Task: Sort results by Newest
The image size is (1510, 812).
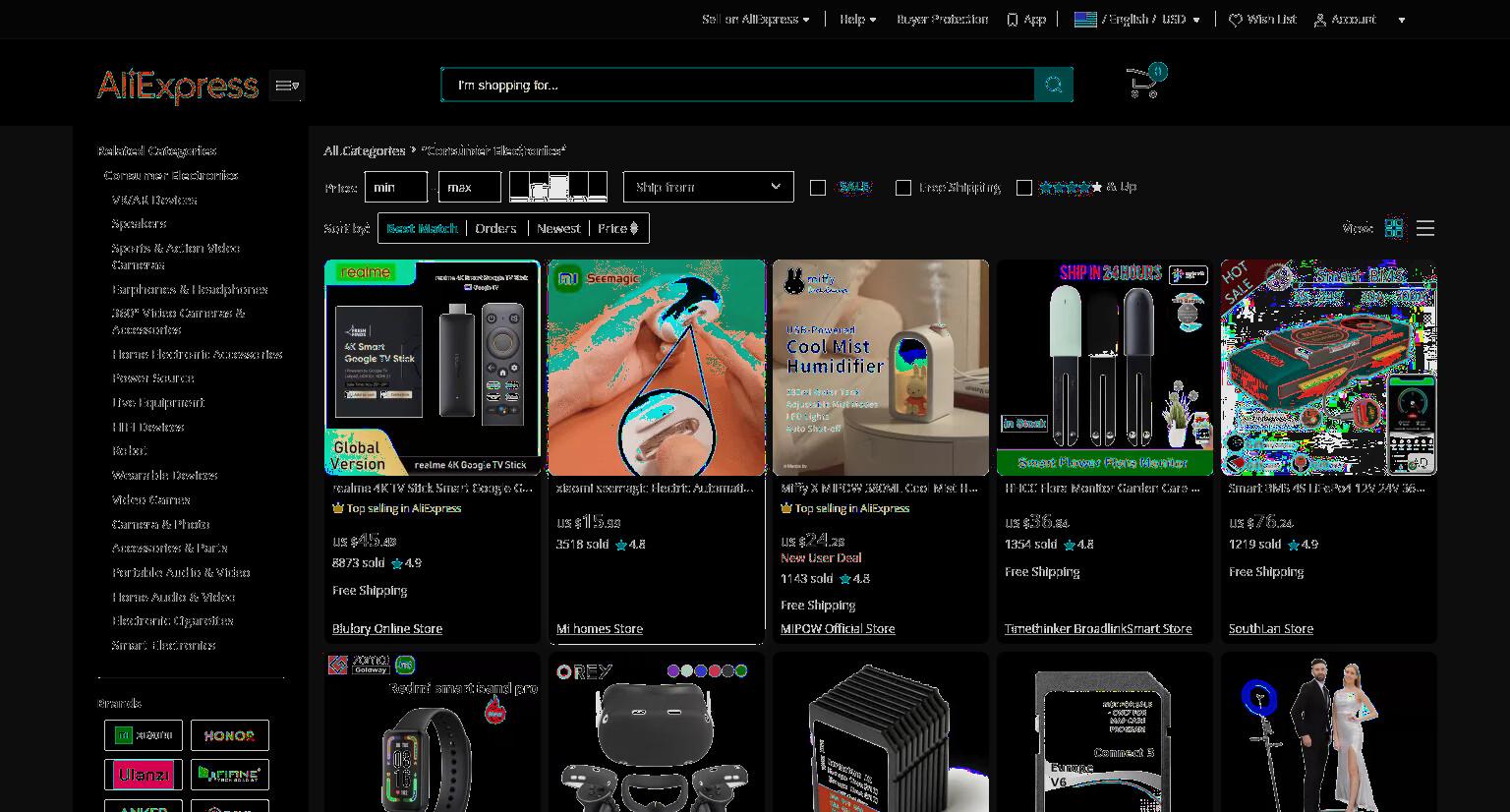Action: tap(558, 229)
